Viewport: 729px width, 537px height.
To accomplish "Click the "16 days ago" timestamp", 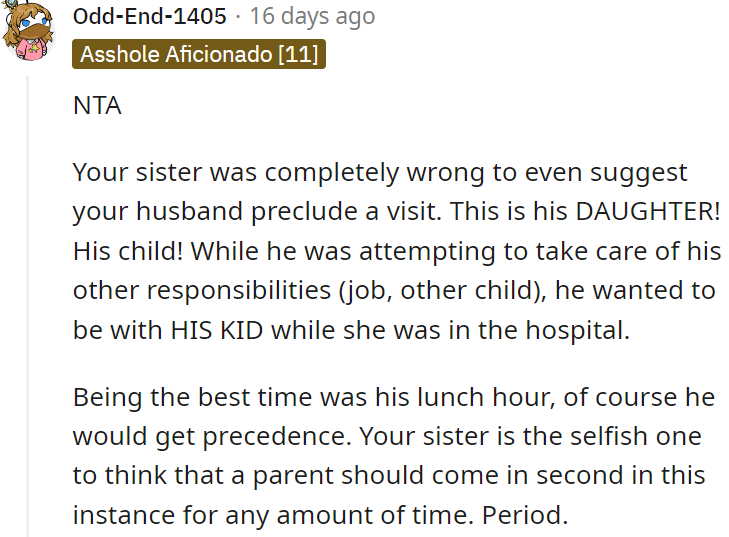I will click(x=312, y=16).
